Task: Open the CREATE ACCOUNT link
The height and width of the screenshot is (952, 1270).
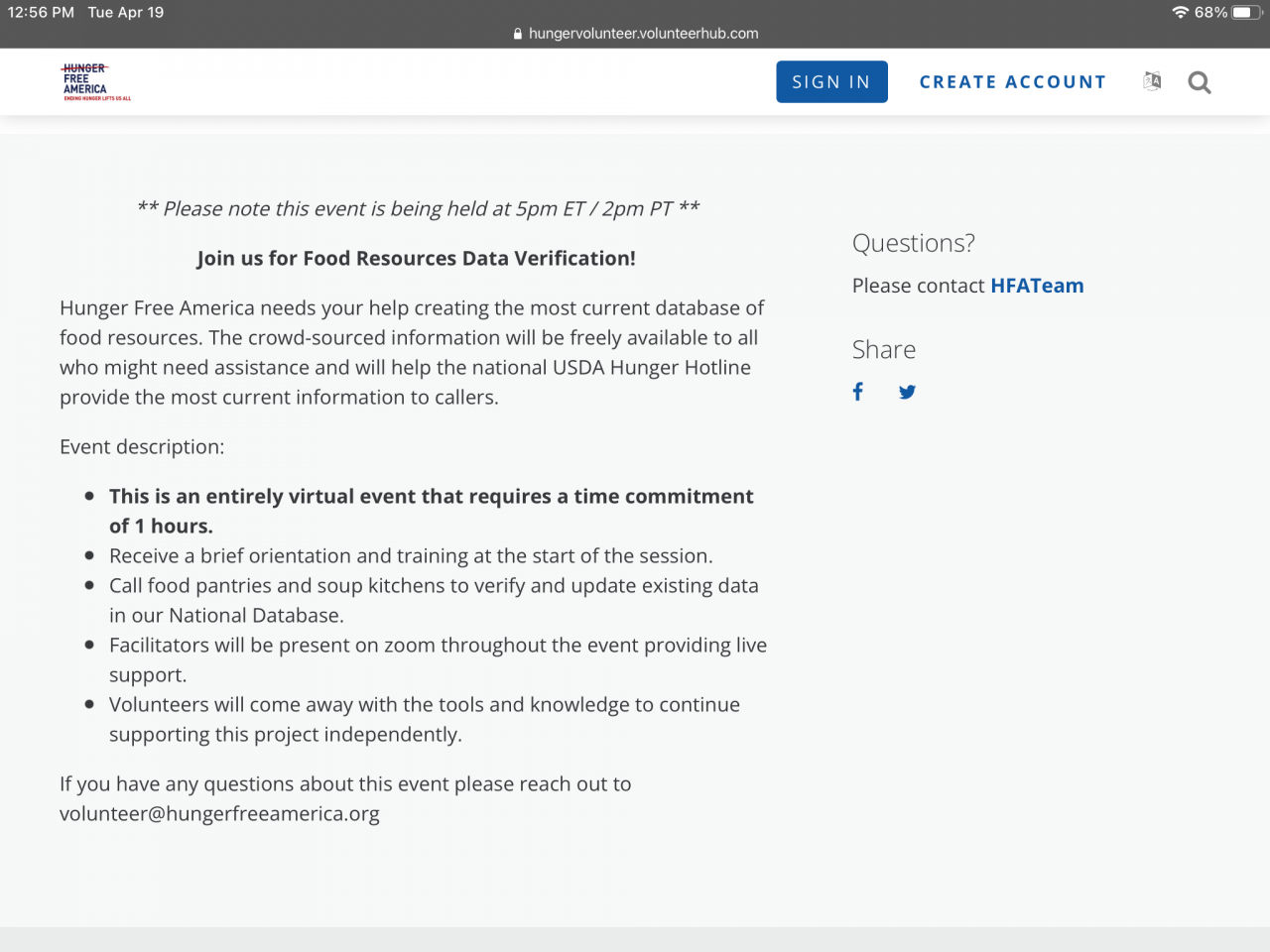Action: point(1013,82)
